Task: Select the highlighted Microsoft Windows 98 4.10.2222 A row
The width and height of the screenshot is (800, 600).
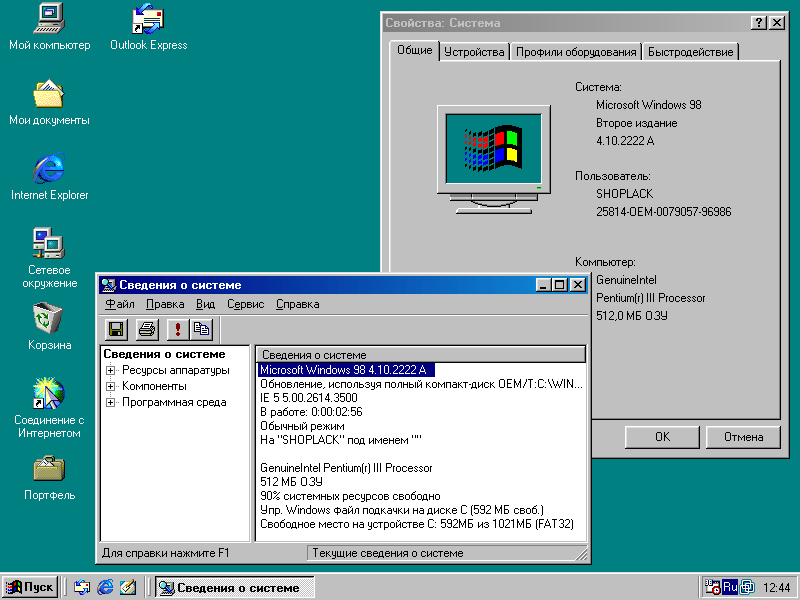Action: click(x=346, y=370)
